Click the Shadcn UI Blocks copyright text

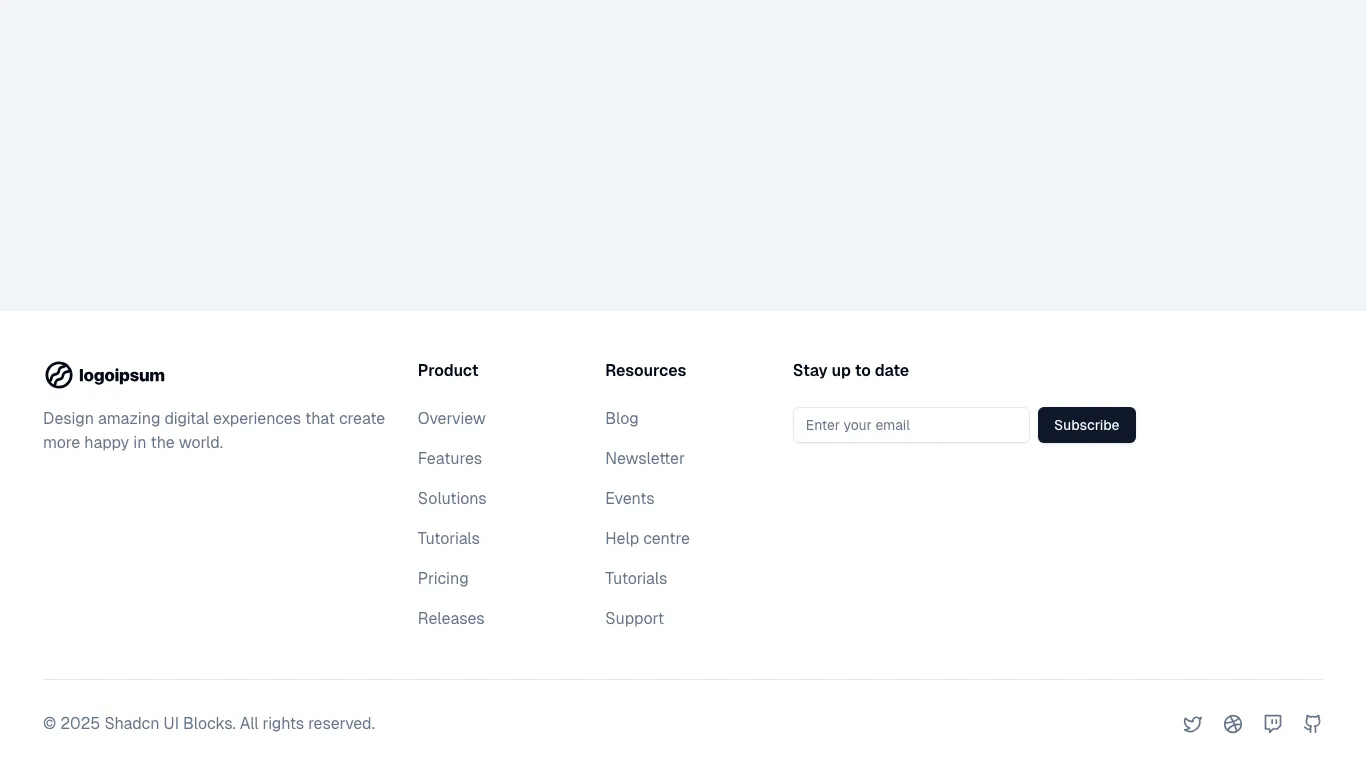pos(208,723)
